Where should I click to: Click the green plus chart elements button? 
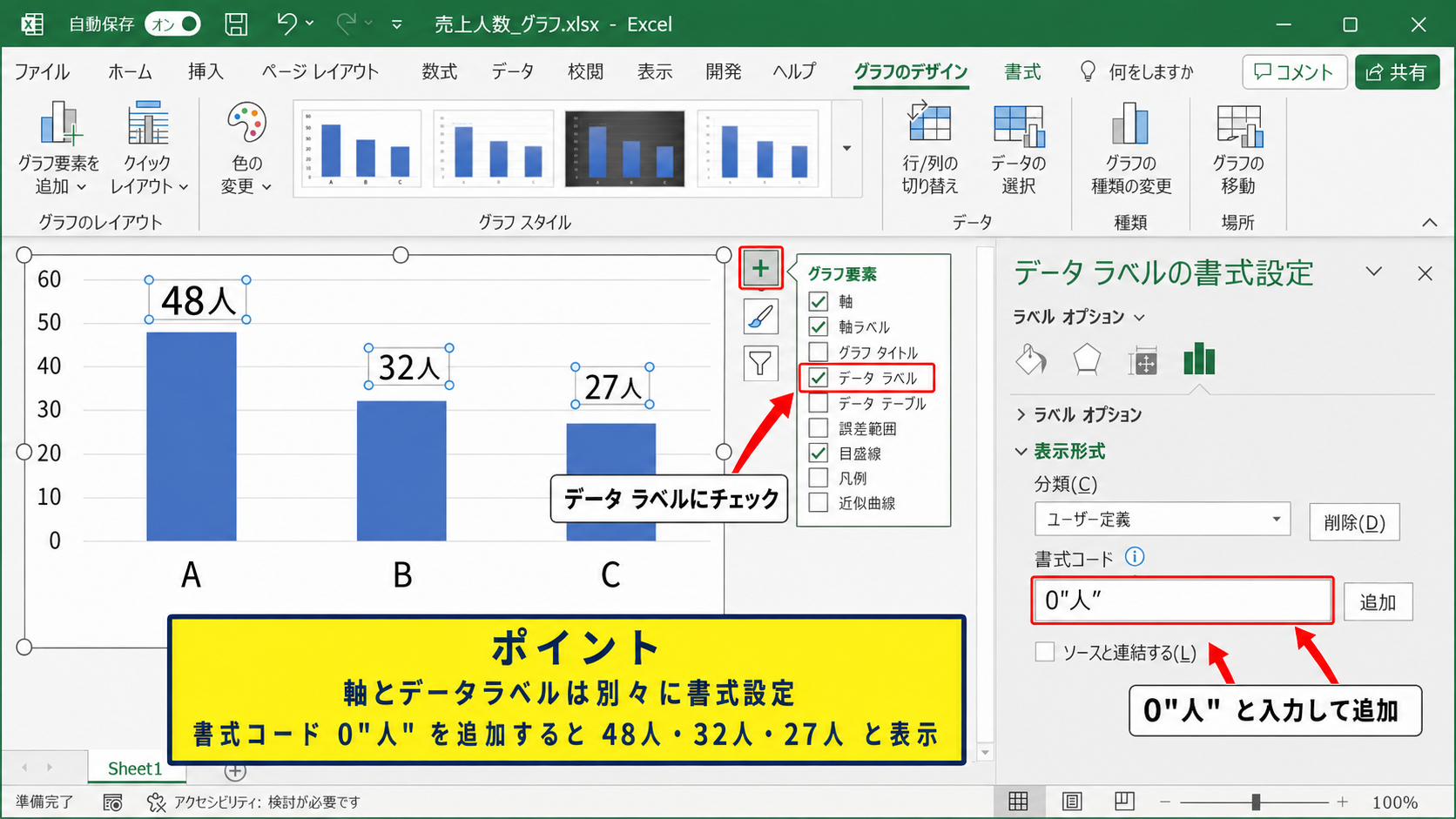[x=760, y=268]
